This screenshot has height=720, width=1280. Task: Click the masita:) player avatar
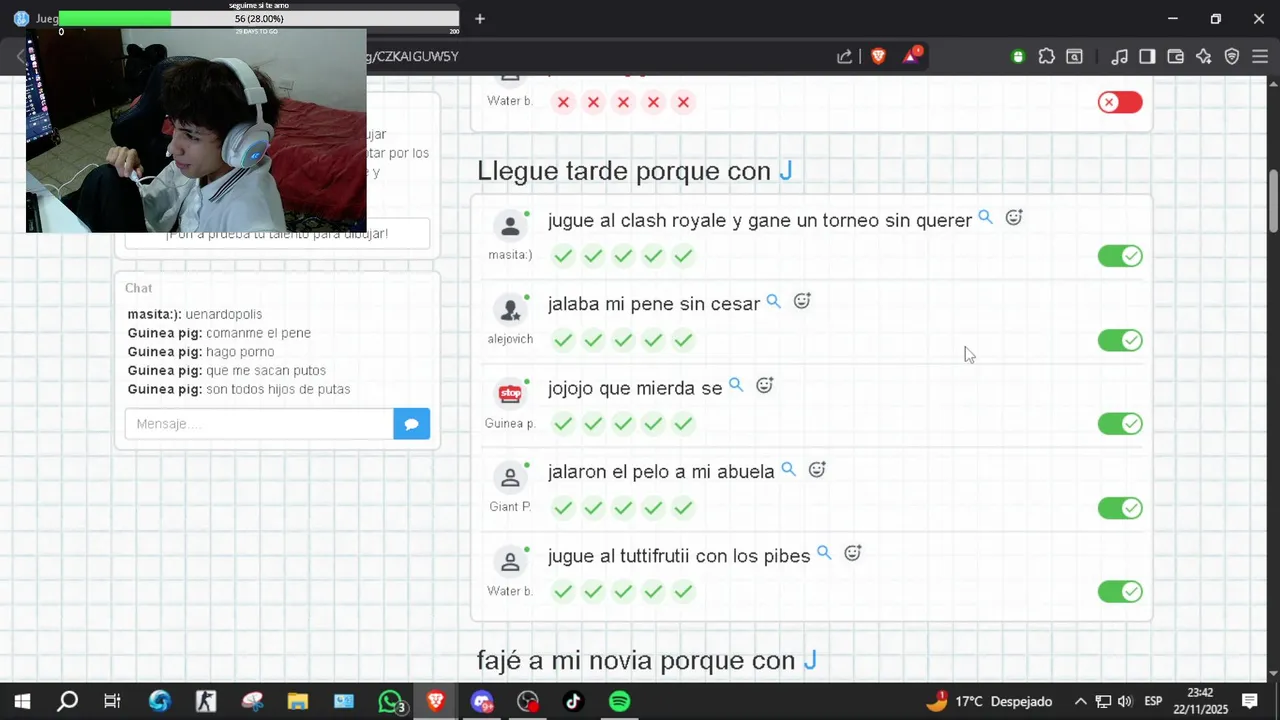[x=510, y=226]
